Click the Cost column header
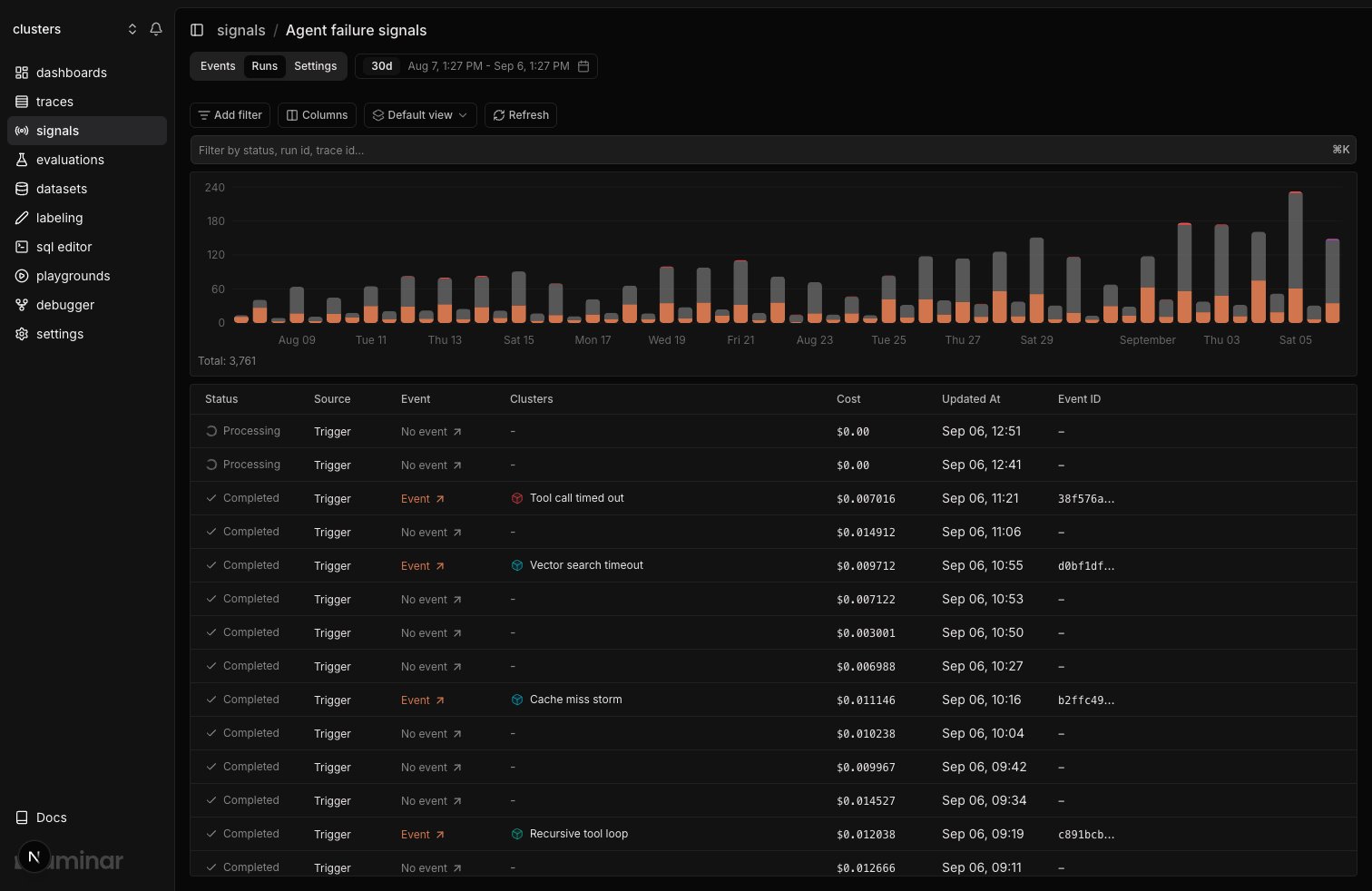 (848, 399)
